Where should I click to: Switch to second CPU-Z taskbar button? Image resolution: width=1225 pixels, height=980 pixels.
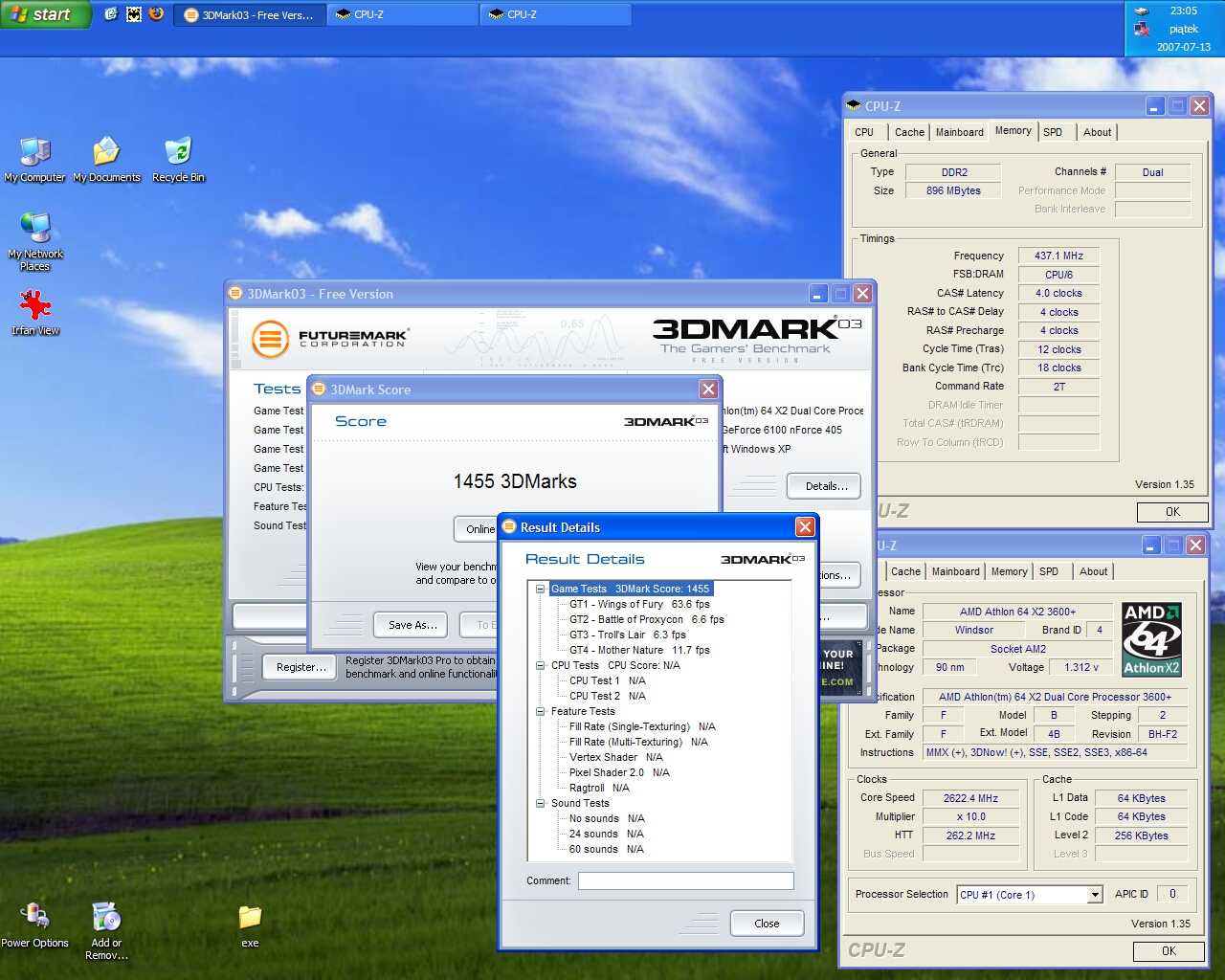click(556, 14)
